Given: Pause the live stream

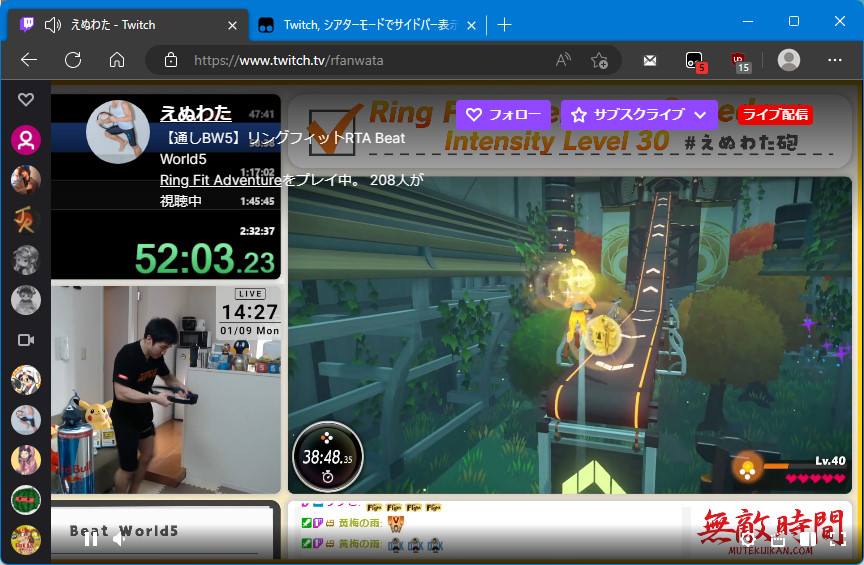Looking at the screenshot, I should click(91, 539).
